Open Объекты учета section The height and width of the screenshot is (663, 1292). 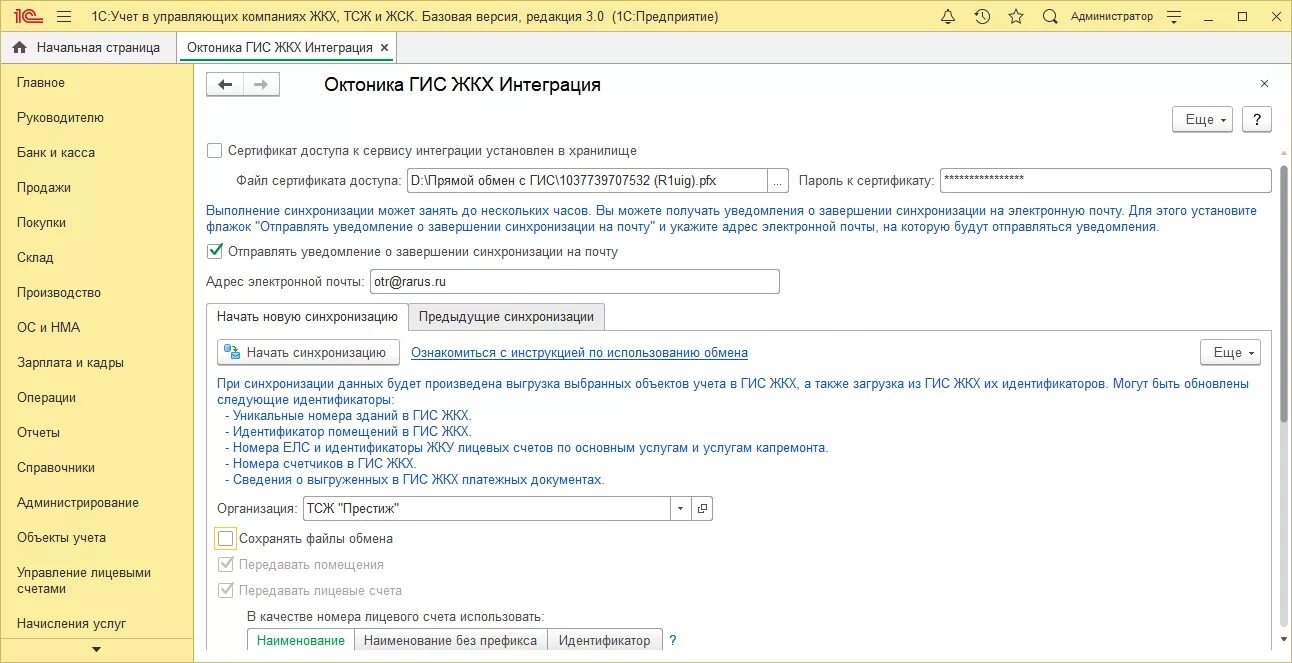(61, 537)
